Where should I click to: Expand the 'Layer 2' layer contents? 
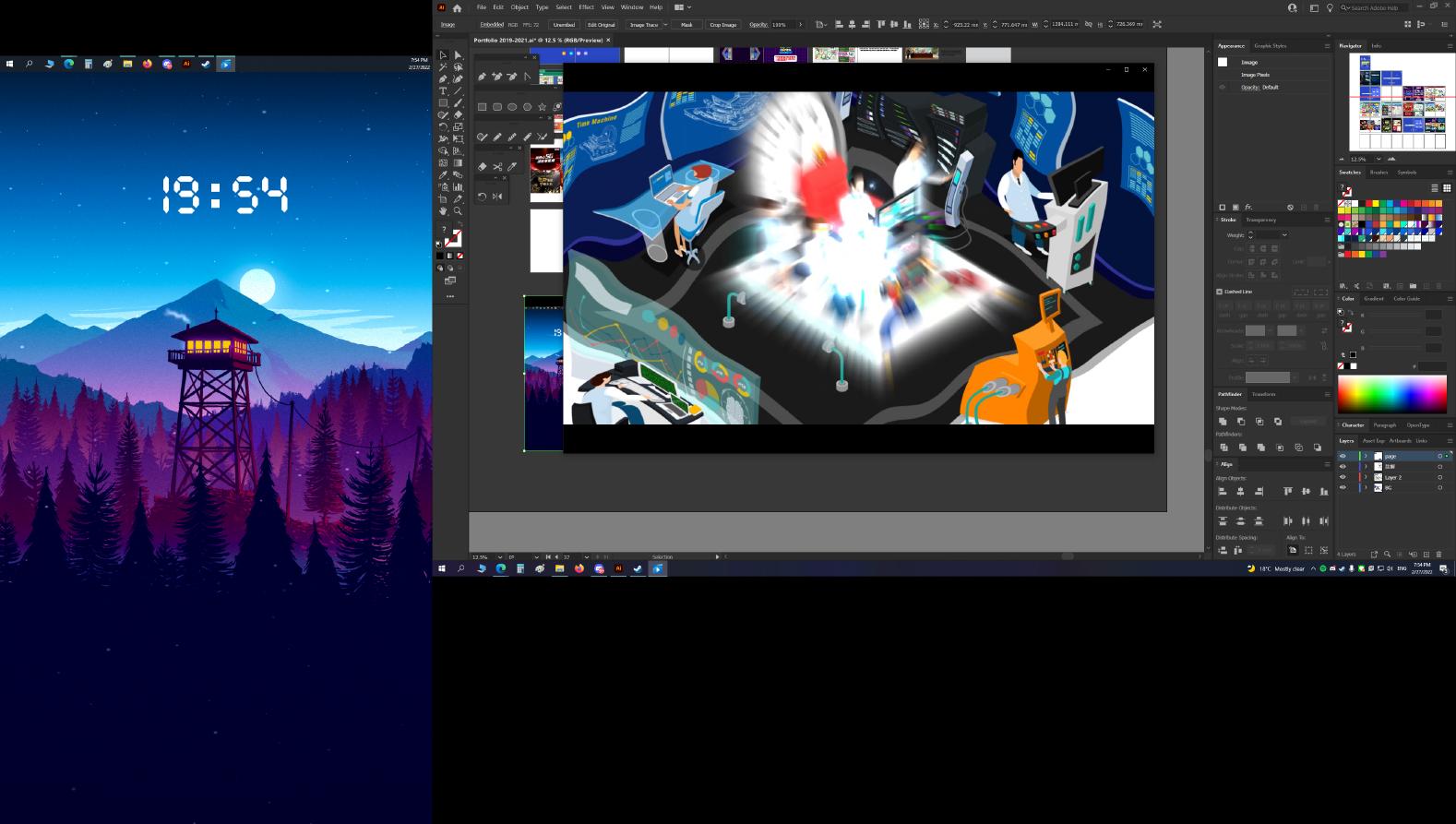(x=1366, y=477)
